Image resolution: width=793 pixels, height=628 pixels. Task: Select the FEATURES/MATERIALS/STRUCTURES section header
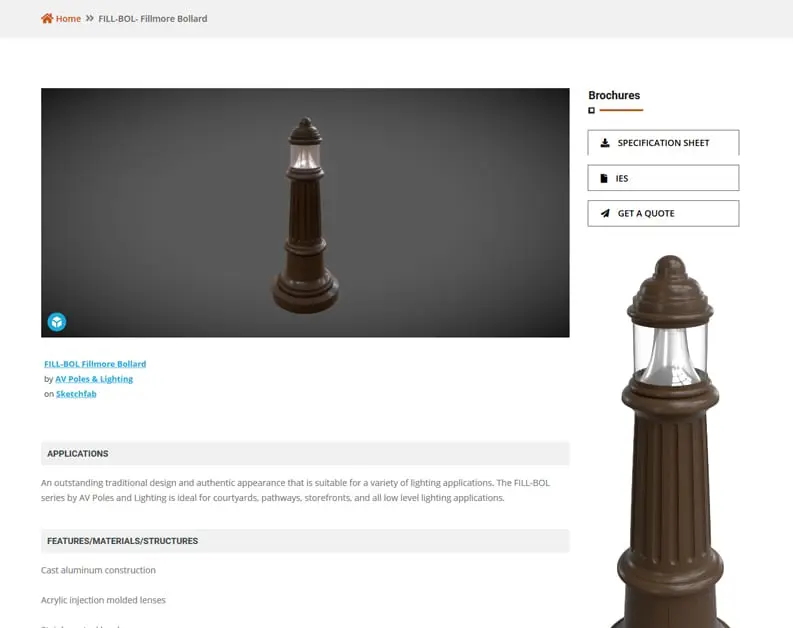[305, 541]
